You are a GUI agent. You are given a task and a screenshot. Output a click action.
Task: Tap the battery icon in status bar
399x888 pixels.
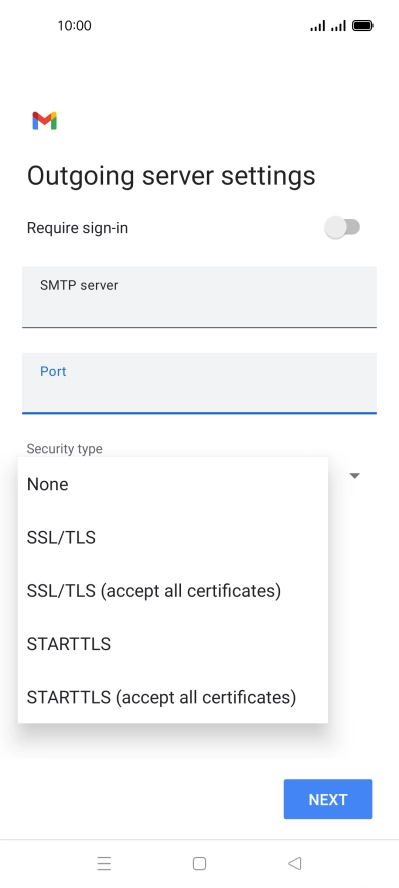pyautogui.click(x=362, y=25)
